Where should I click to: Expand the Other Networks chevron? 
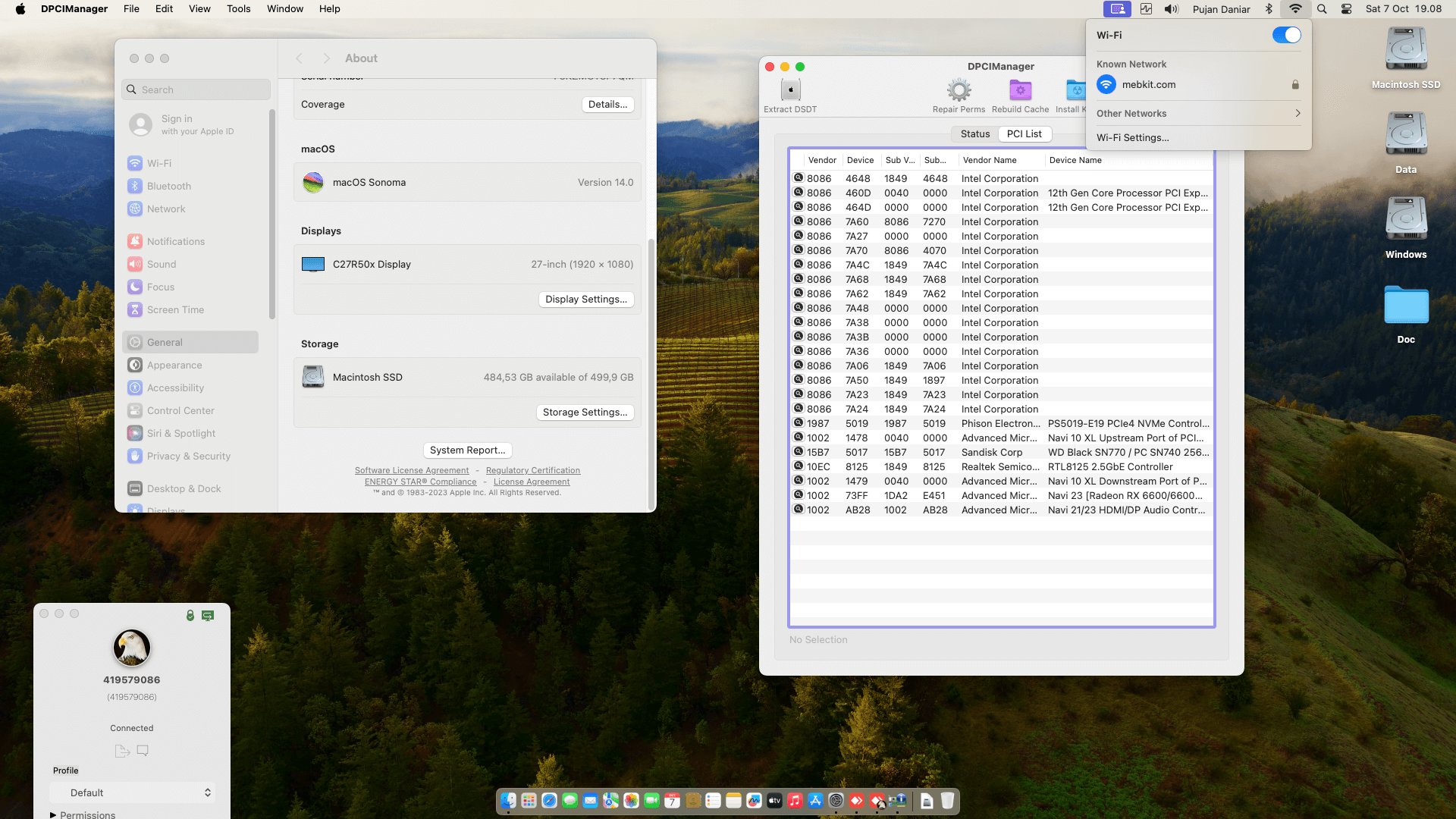(x=1298, y=113)
